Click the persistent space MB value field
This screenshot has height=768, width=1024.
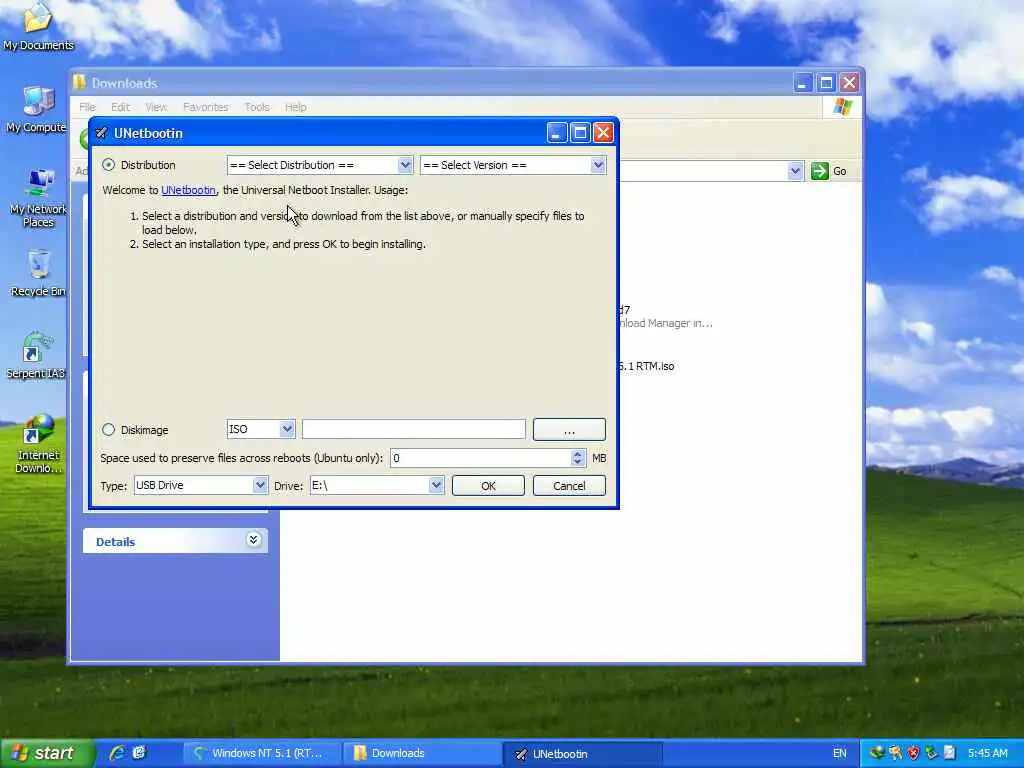(480, 458)
